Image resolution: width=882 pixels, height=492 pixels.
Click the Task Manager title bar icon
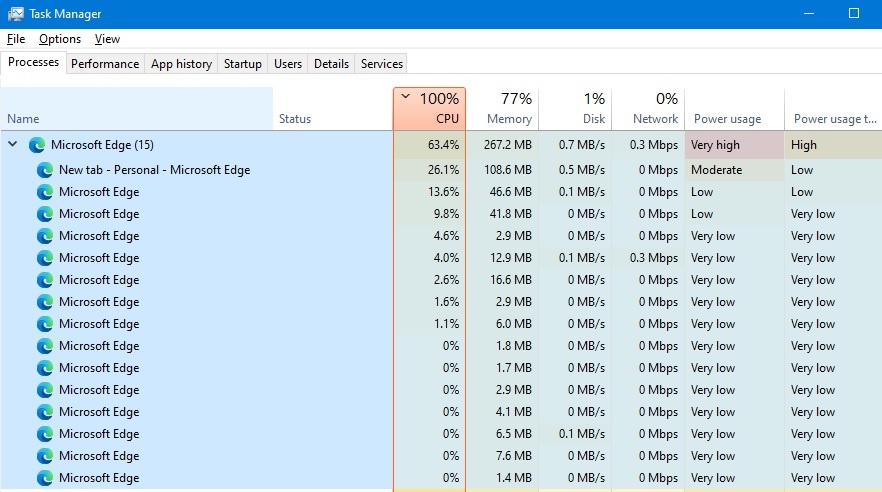(x=15, y=13)
